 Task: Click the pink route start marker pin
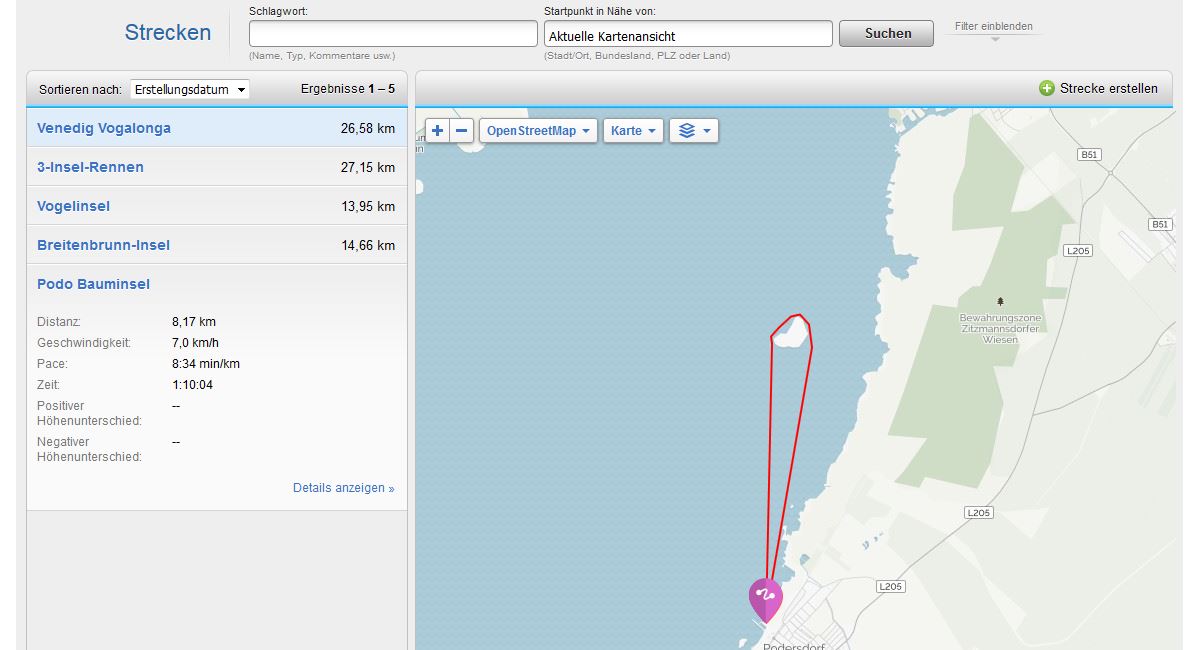pos(765,597)
